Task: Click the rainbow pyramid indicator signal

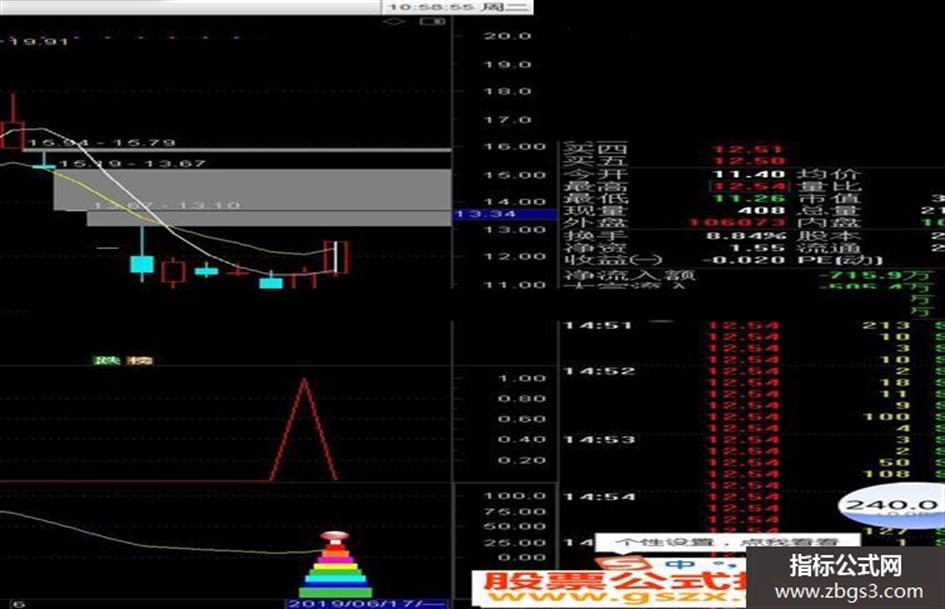Action: point(335,564)
